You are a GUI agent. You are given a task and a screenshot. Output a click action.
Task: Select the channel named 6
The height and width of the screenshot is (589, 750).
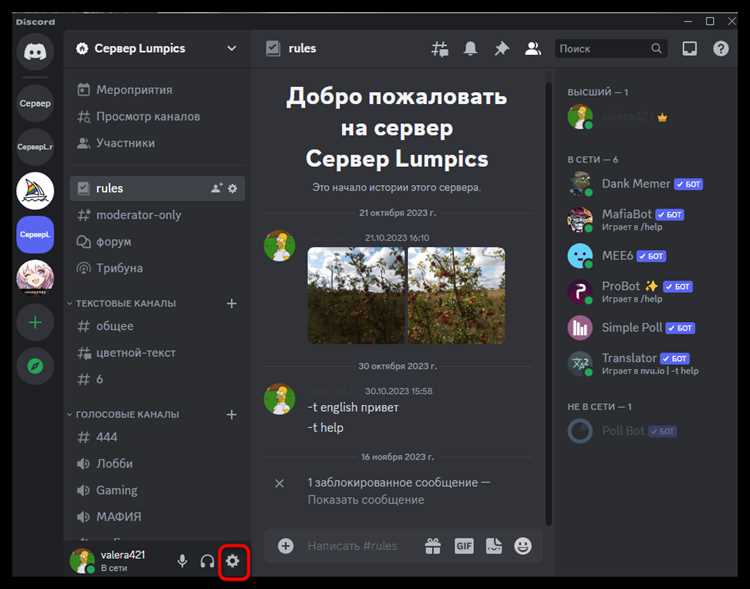tap(157, 379)
